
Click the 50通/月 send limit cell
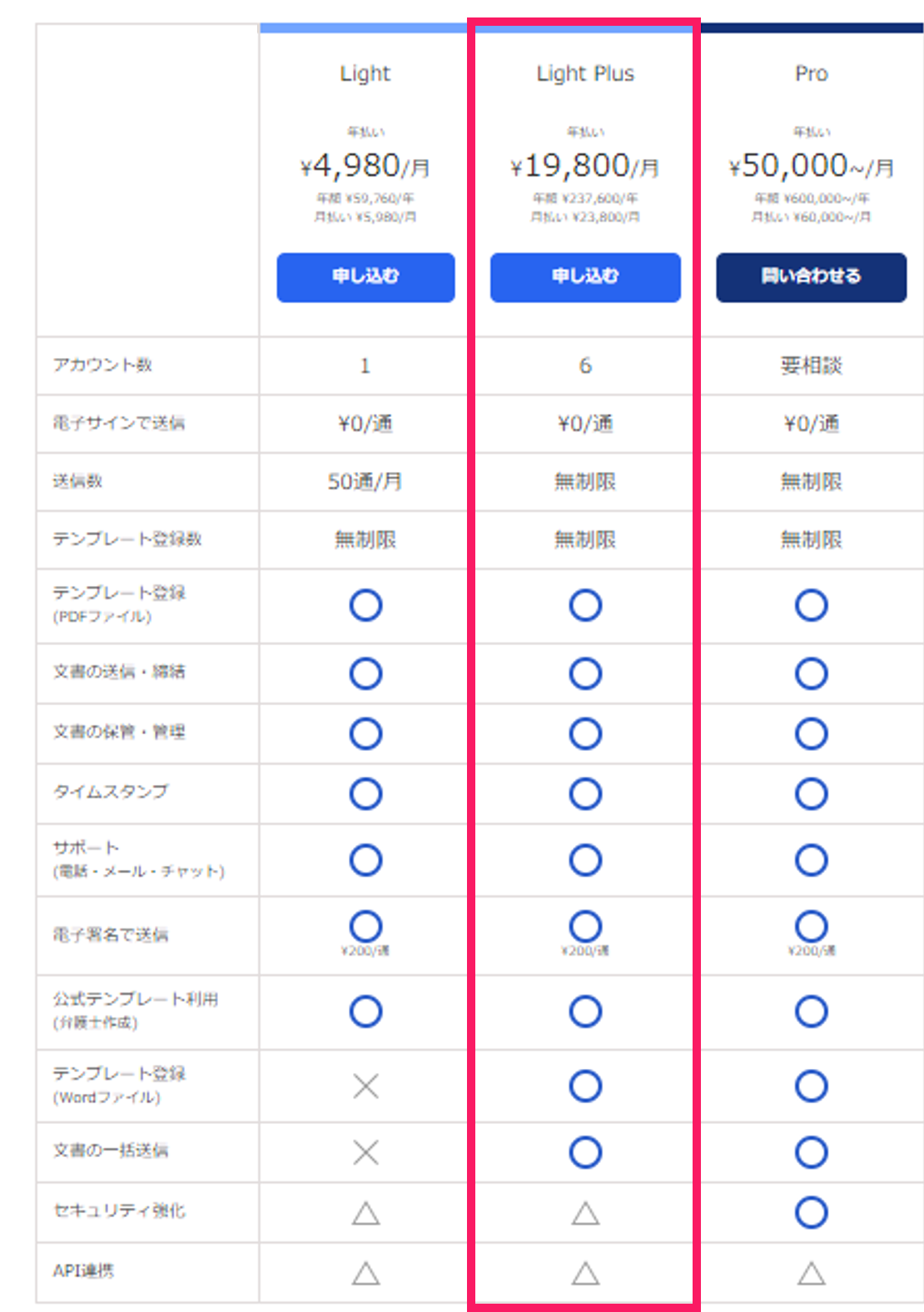point(365,481)
